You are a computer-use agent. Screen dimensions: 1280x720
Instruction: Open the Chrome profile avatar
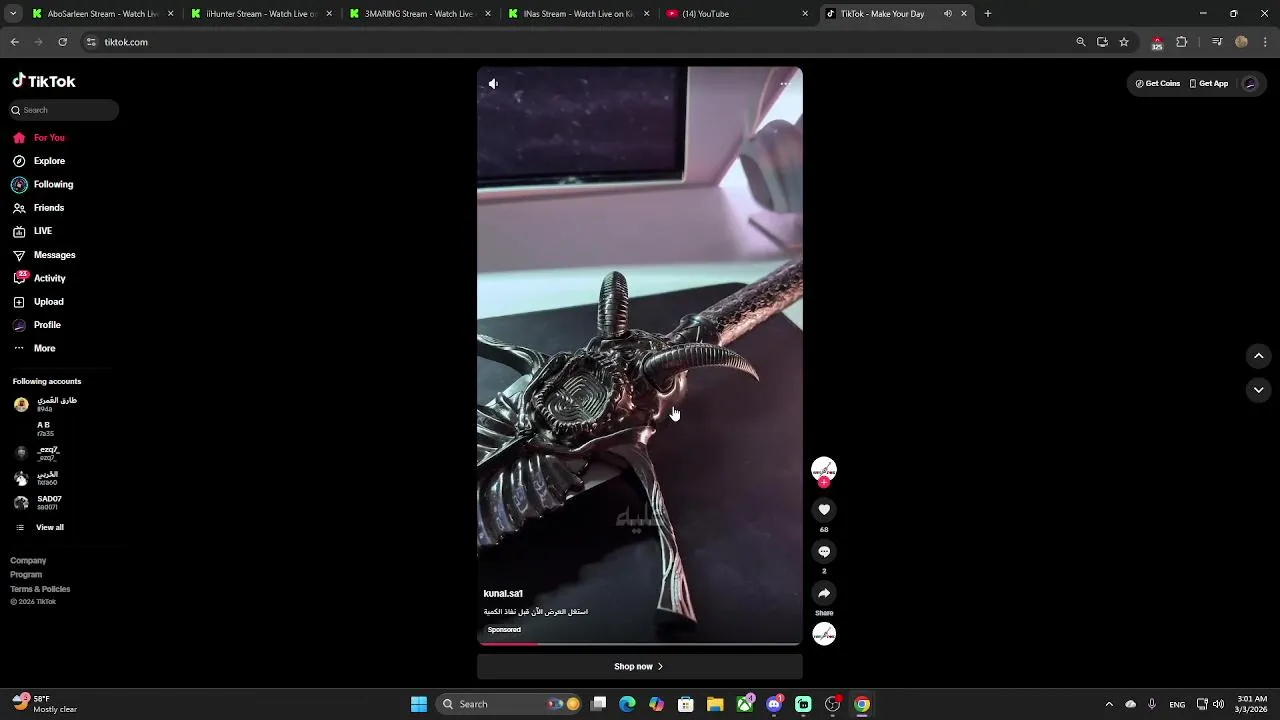coord(1241,42)
